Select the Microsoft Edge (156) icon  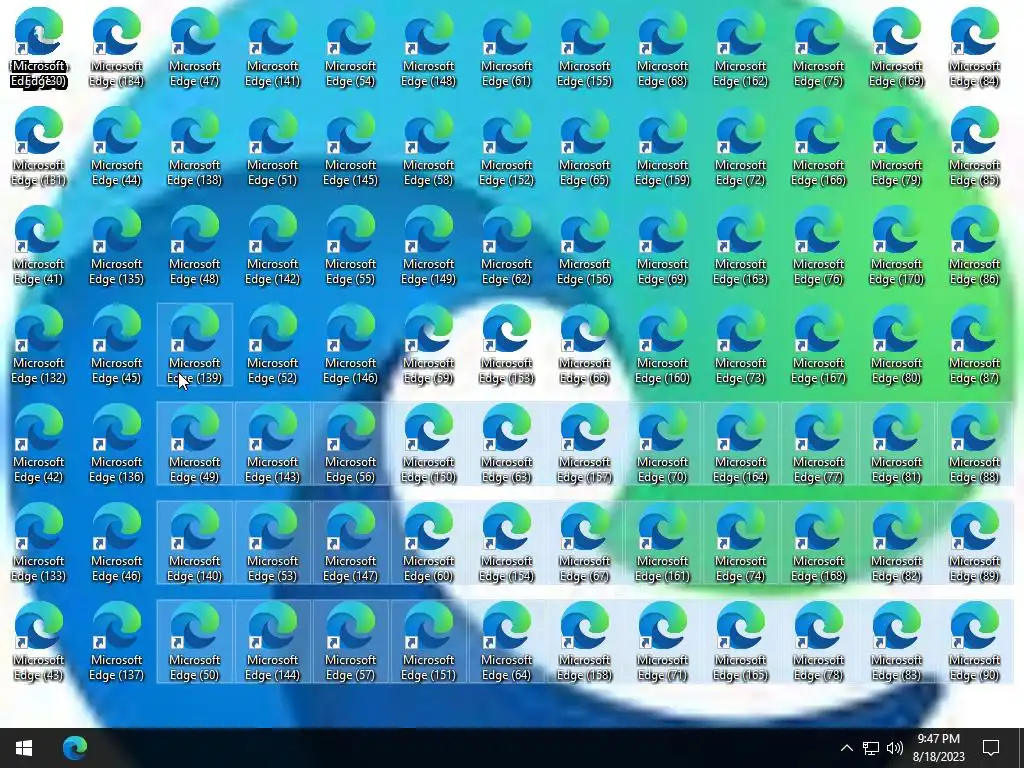pos(584,245)
